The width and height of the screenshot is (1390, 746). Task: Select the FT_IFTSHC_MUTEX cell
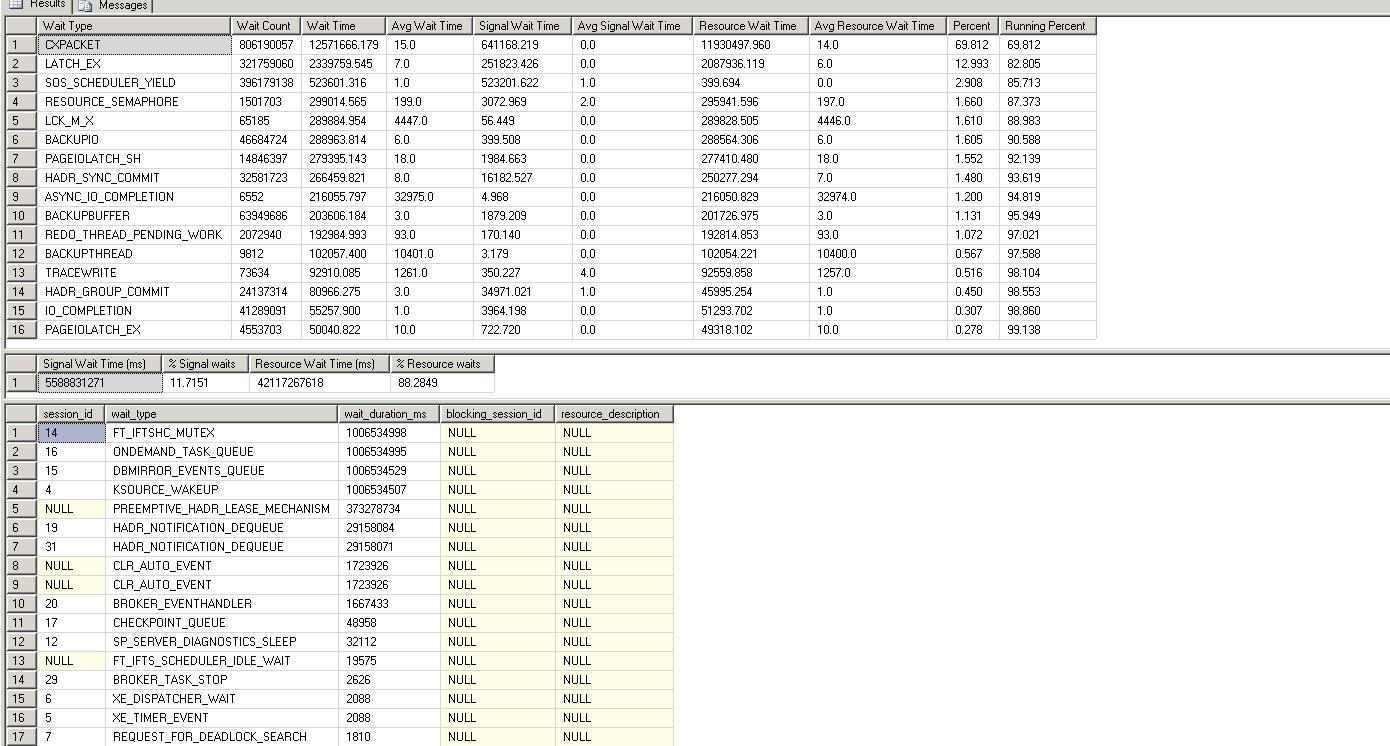[x=222, y=433]
